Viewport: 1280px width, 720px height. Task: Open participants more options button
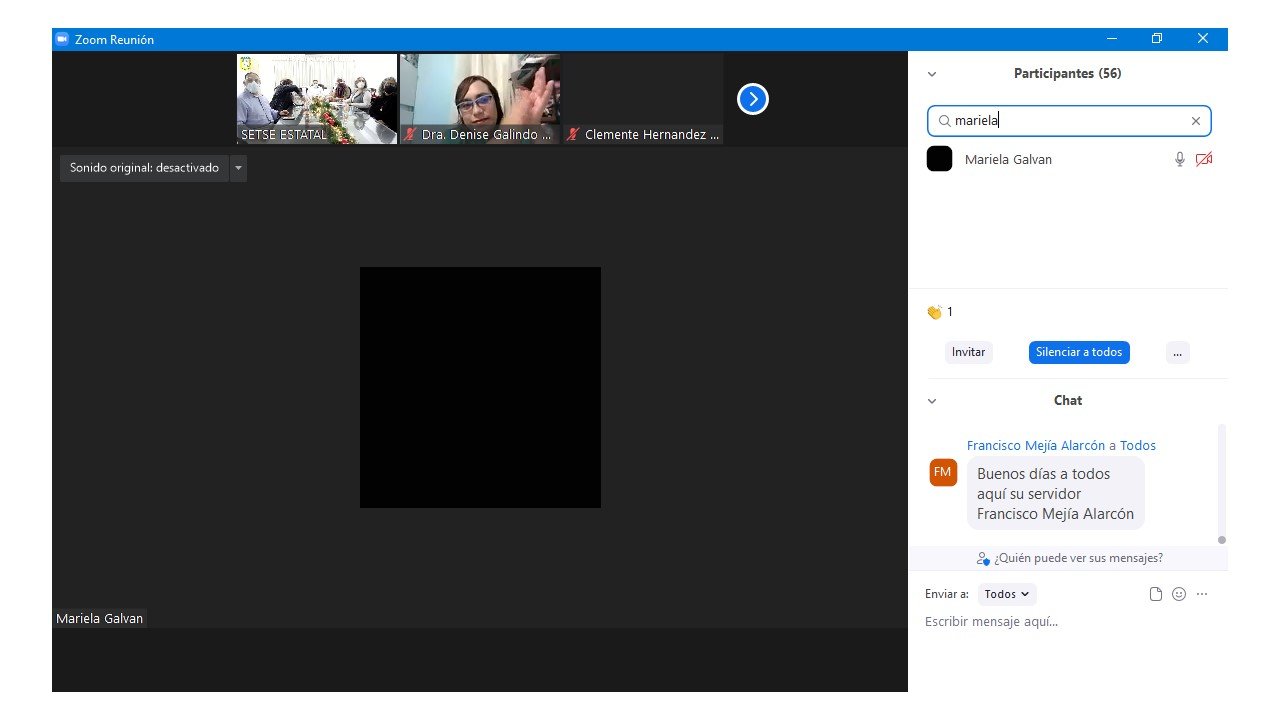1177,352
